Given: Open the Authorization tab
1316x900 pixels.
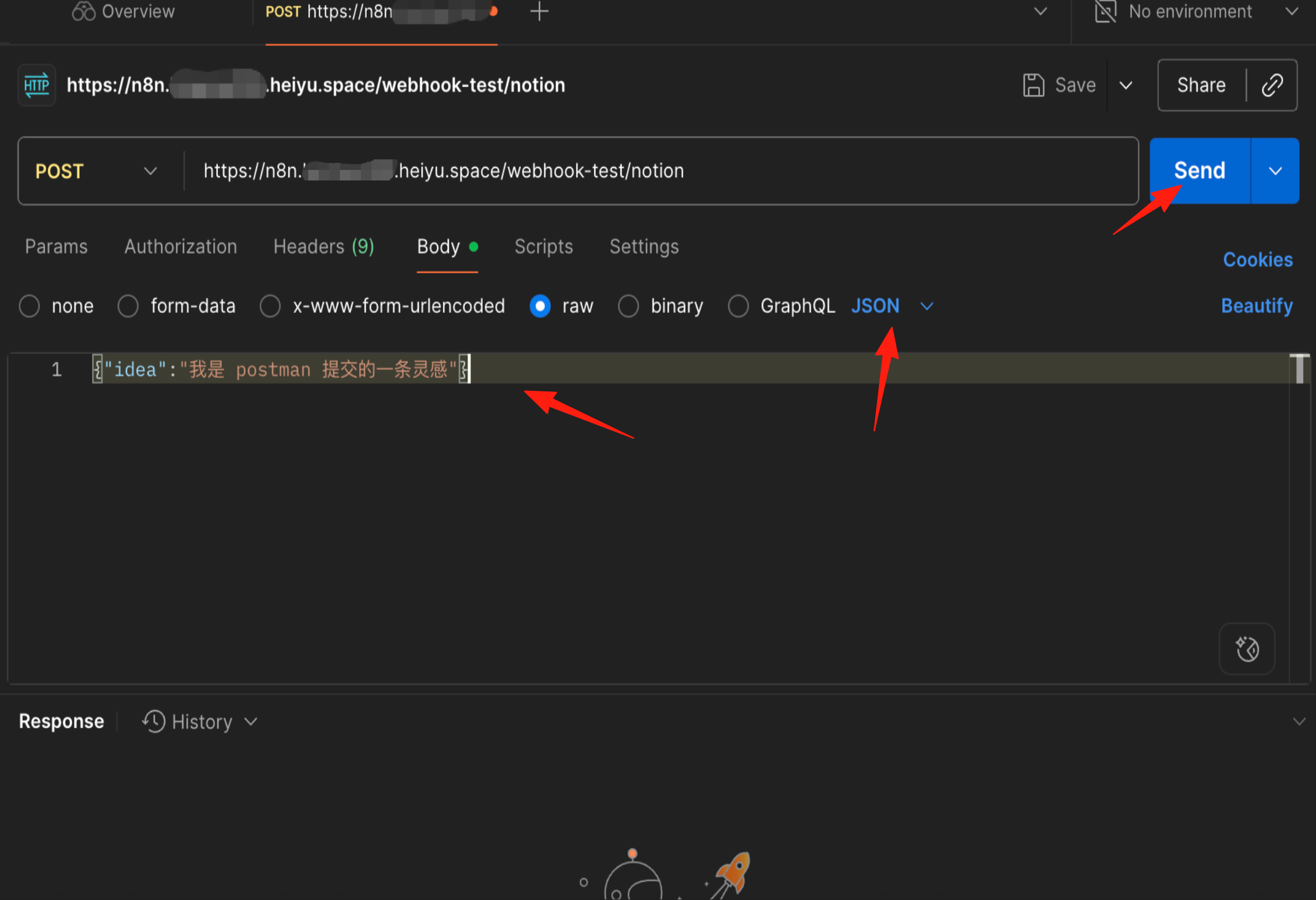Looking at the screenshot, I should click(x=180, y=247).
